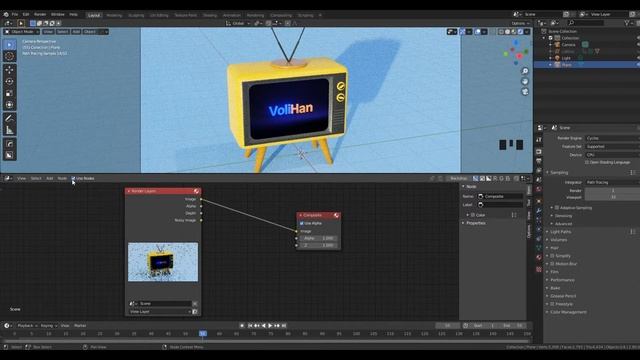Viewport: 640px width, 360px height.
Task: Enable the Simplify checkbox
Action: [552, 256]
